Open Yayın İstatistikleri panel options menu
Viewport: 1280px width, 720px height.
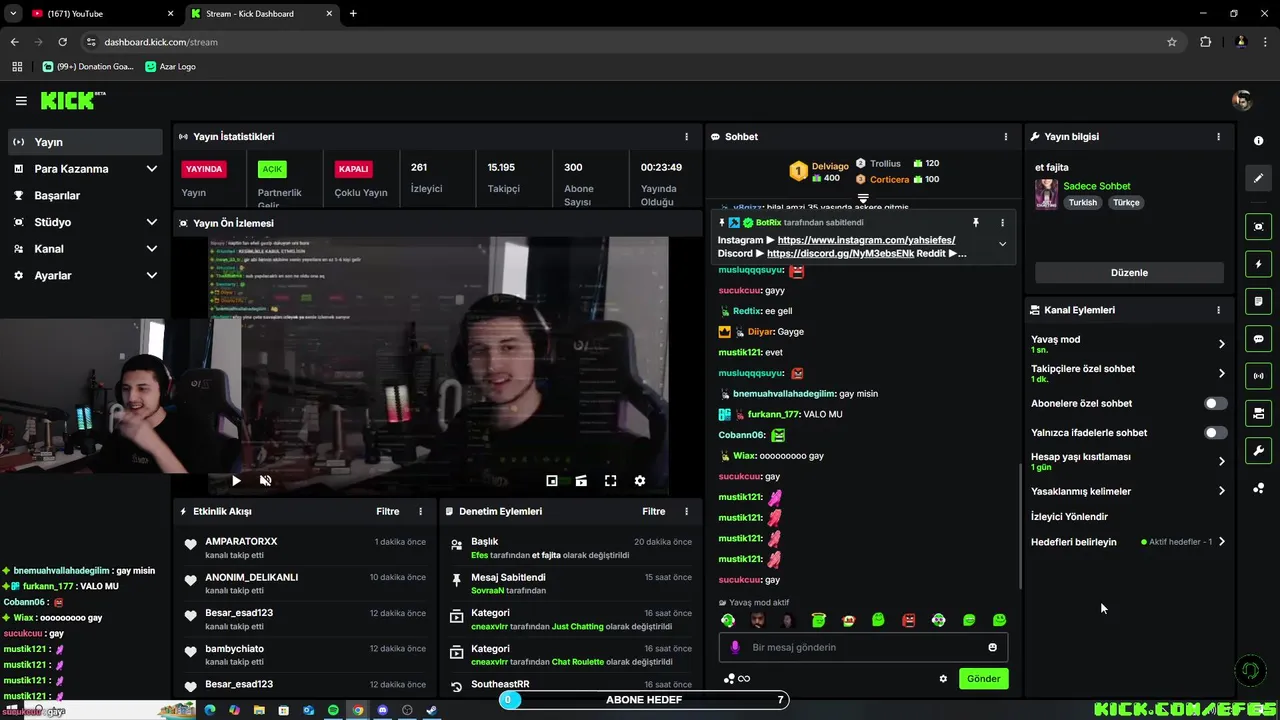pyautogui.click(x=686, y=137)
